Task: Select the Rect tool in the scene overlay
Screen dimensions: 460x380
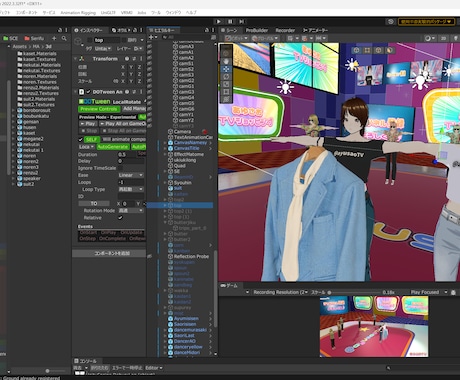Action: 226,92
